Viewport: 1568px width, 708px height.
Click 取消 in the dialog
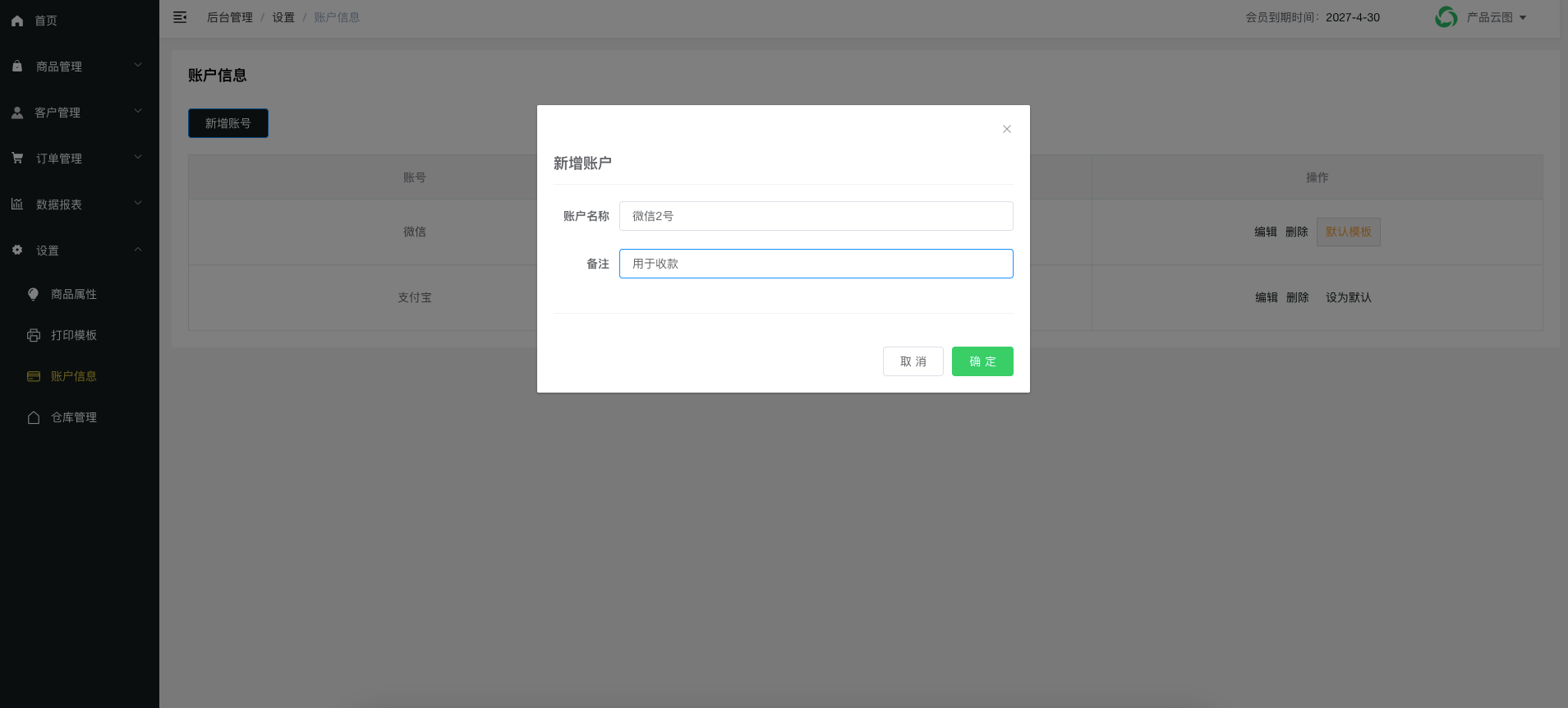pos(913,361)
